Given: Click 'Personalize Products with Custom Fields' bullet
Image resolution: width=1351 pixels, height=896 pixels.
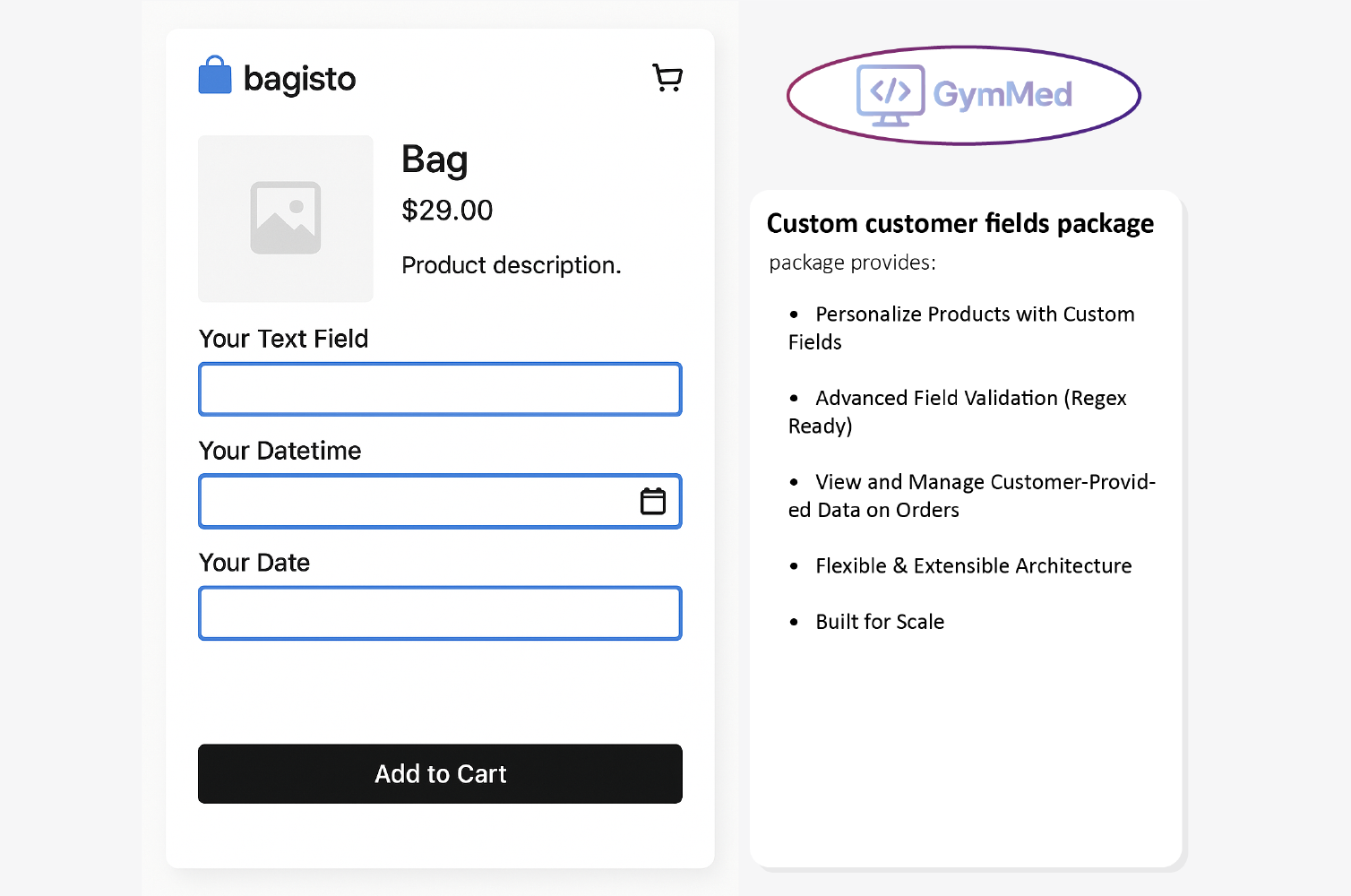Looking at the screenshot, I should (962, 328).
